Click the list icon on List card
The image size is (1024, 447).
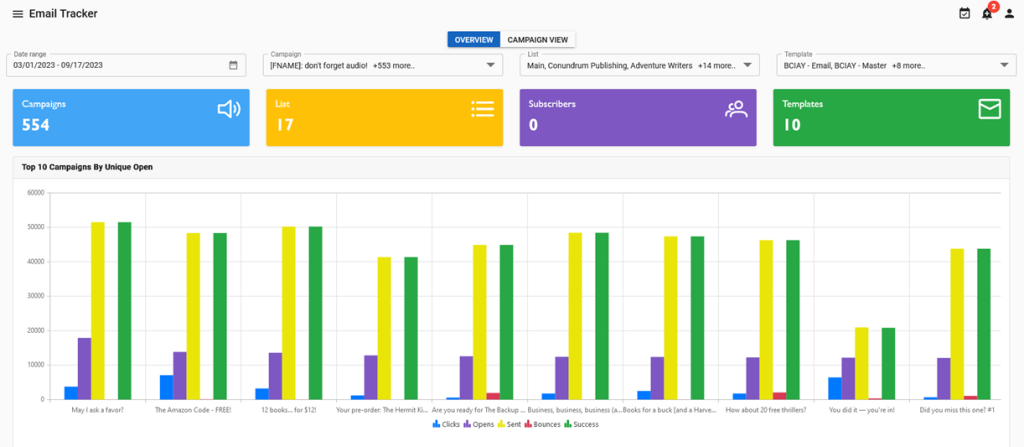pos(483,109)
